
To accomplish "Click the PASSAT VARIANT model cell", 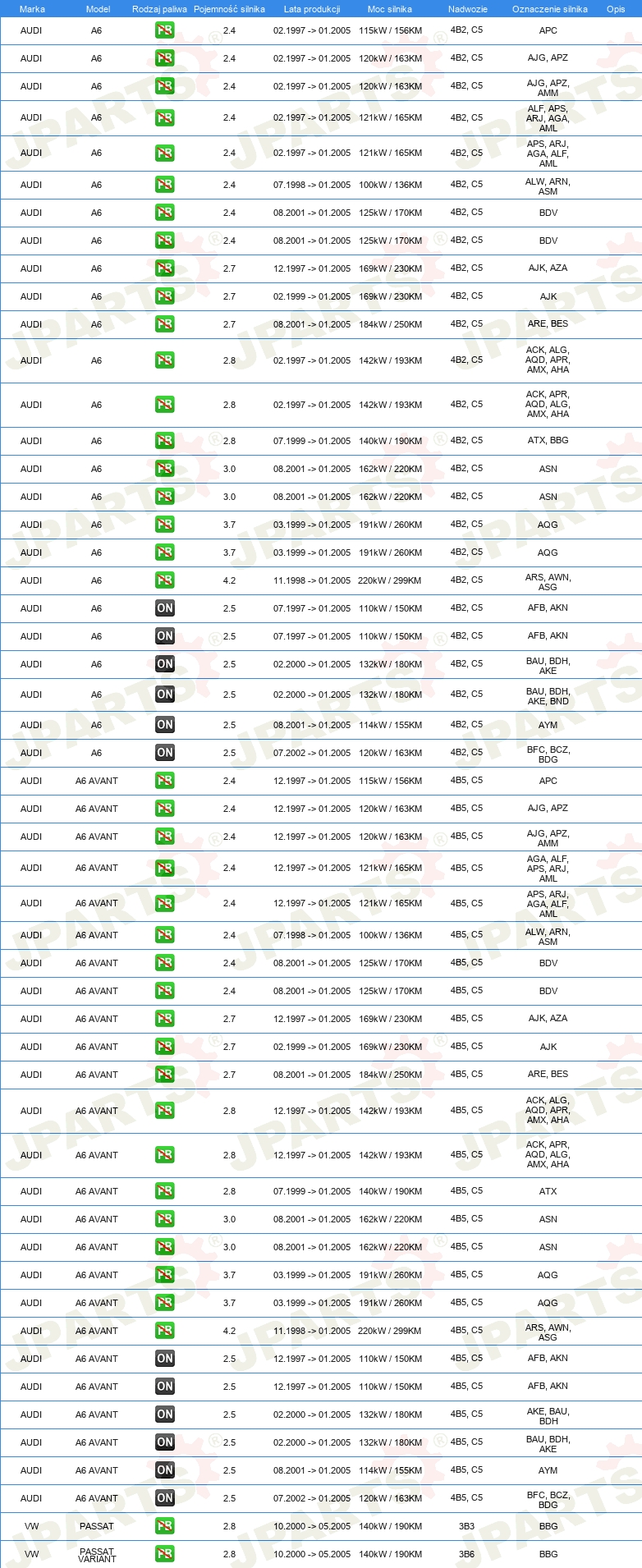I will (97, 1555).
